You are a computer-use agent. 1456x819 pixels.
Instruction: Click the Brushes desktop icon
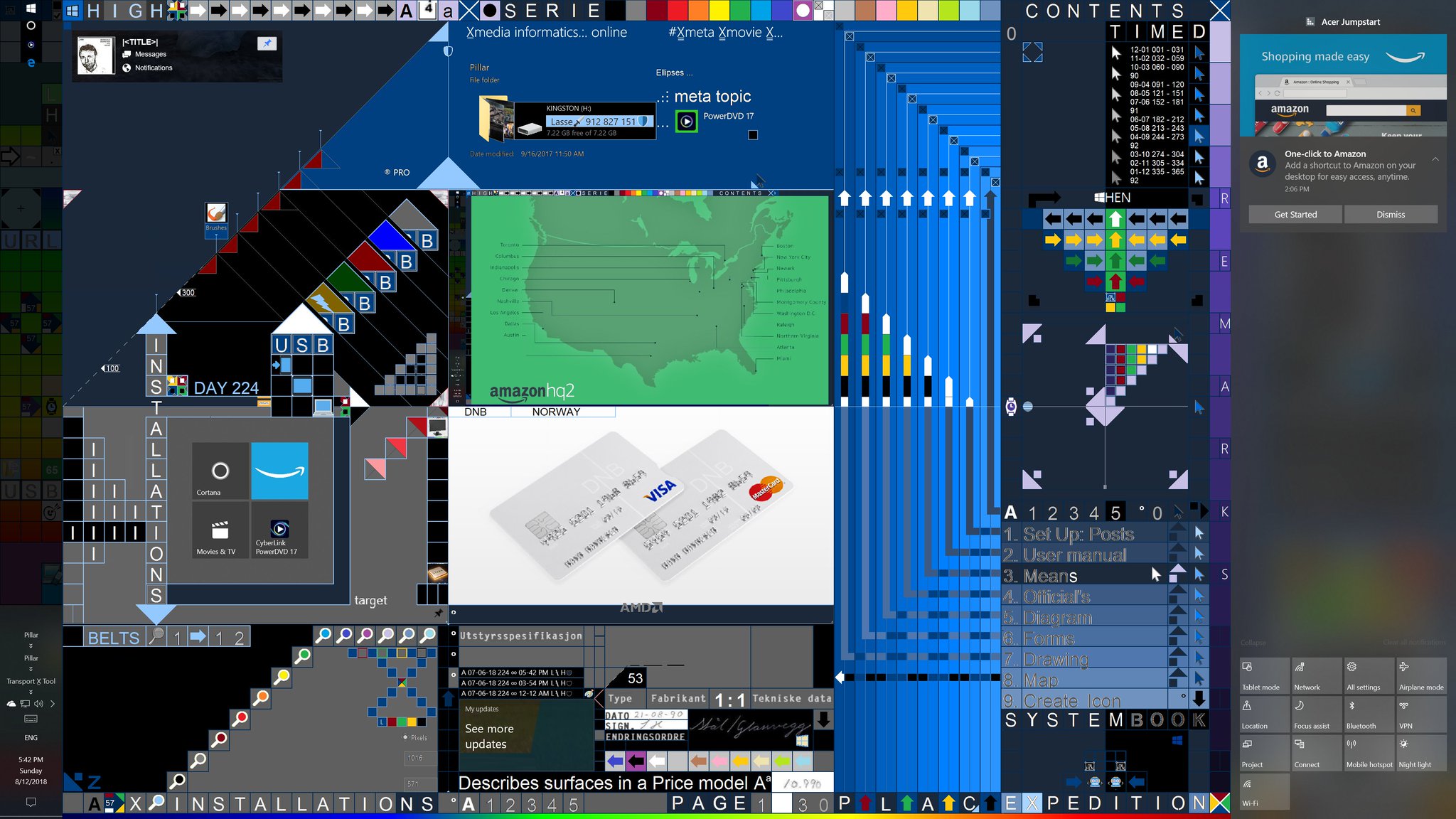[216, 215]
